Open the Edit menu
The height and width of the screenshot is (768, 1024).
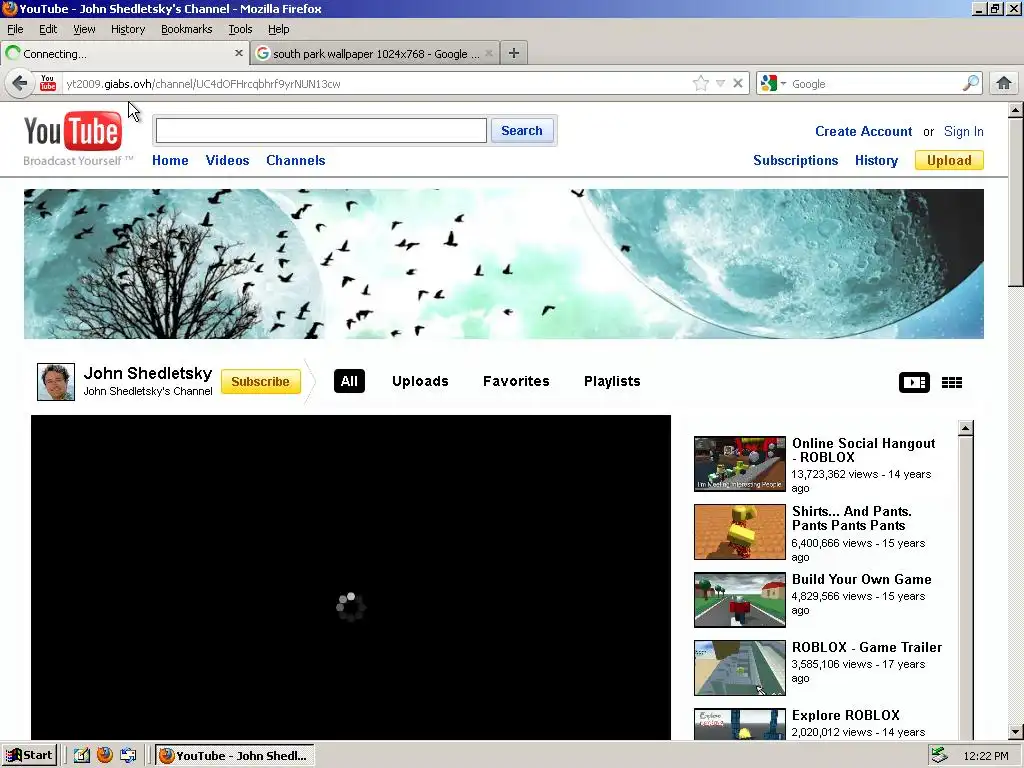click(x=48, y=29)
